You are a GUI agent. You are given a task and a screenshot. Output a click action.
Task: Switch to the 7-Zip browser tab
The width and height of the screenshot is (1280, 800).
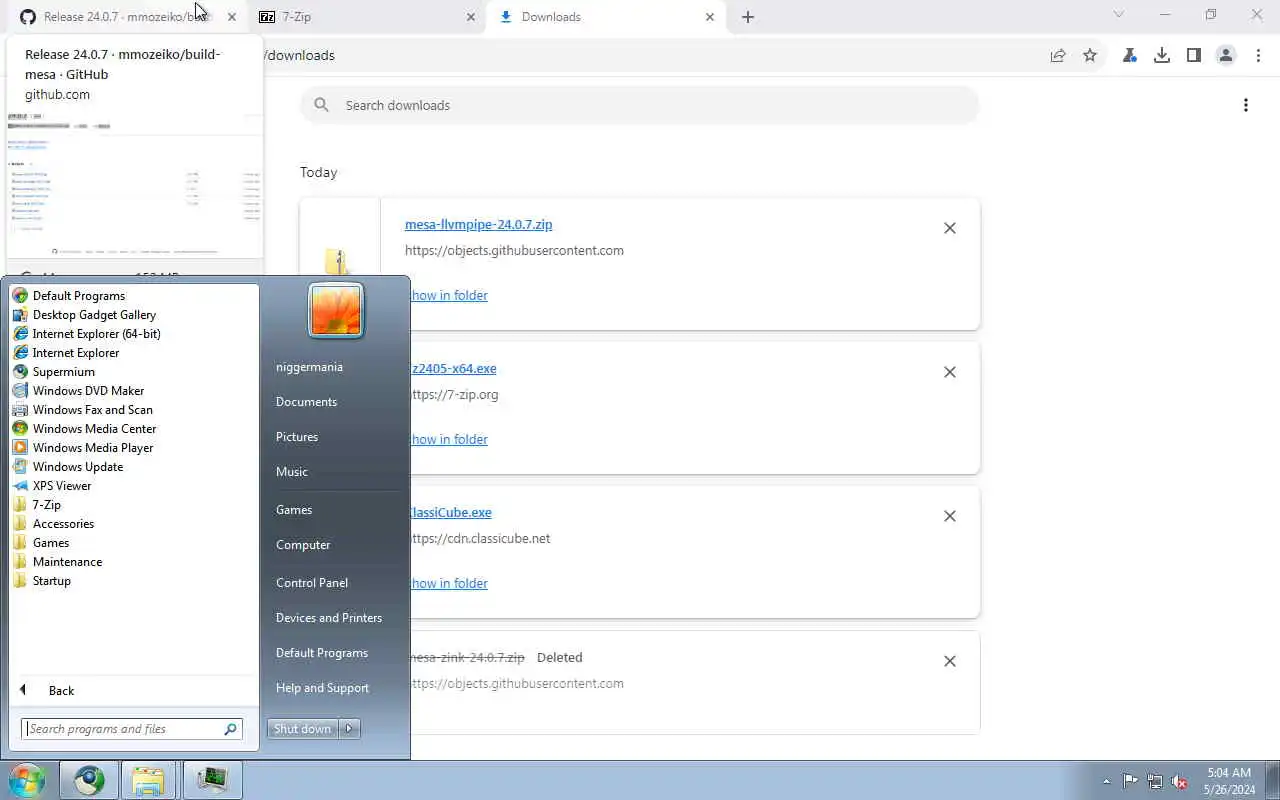[x=366, y=17]
